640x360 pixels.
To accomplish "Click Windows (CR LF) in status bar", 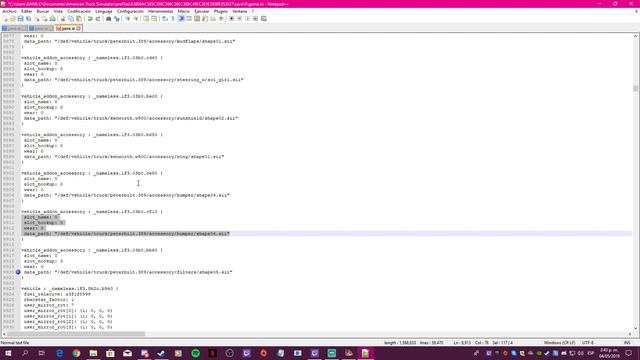I will coord(559,343).
